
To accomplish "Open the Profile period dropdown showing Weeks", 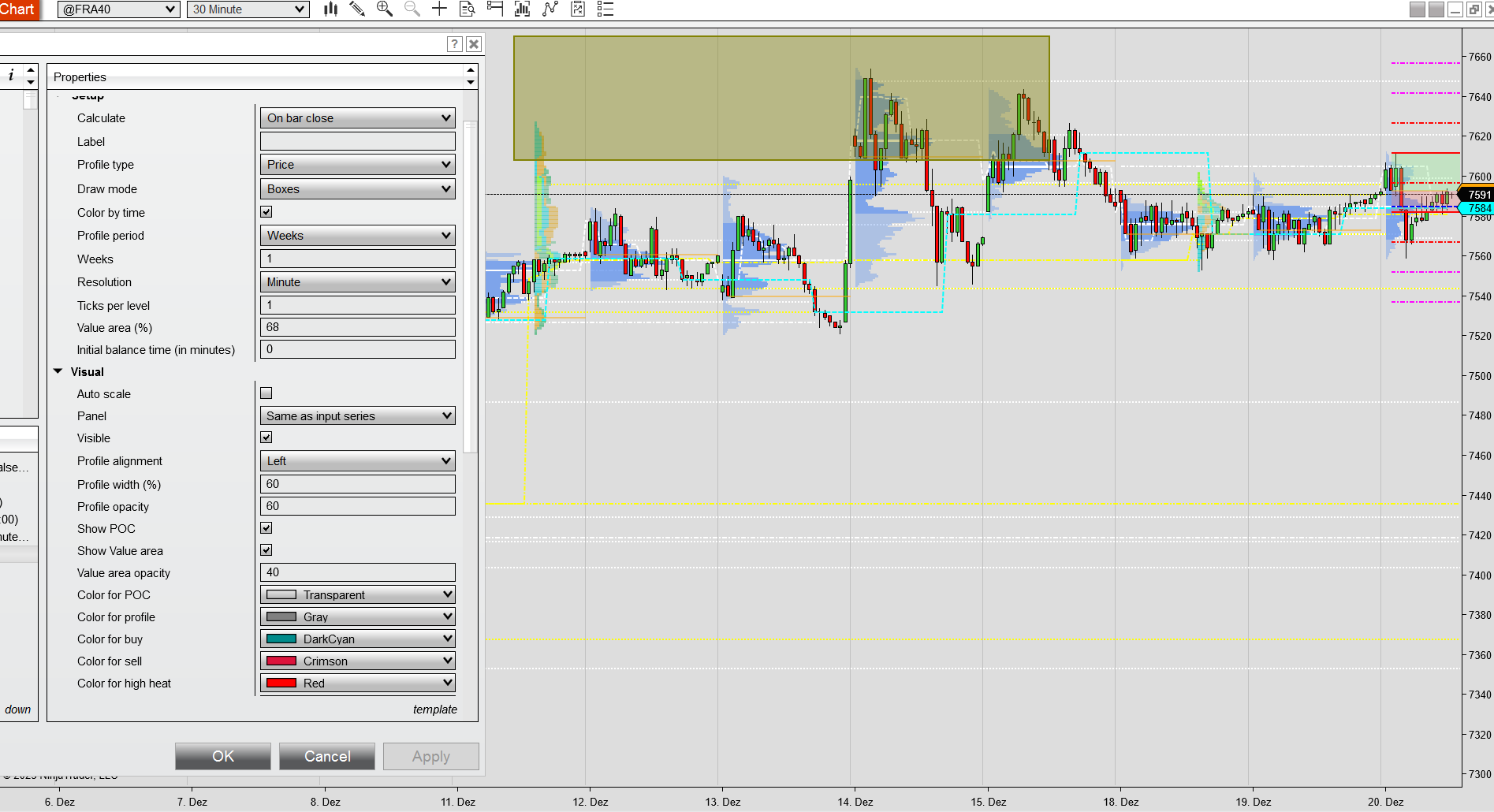I will (358, 236).
